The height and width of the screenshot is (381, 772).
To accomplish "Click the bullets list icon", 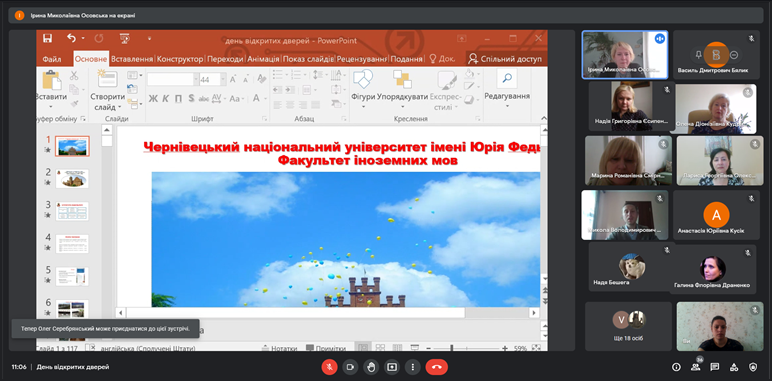I will coord(279,75).
